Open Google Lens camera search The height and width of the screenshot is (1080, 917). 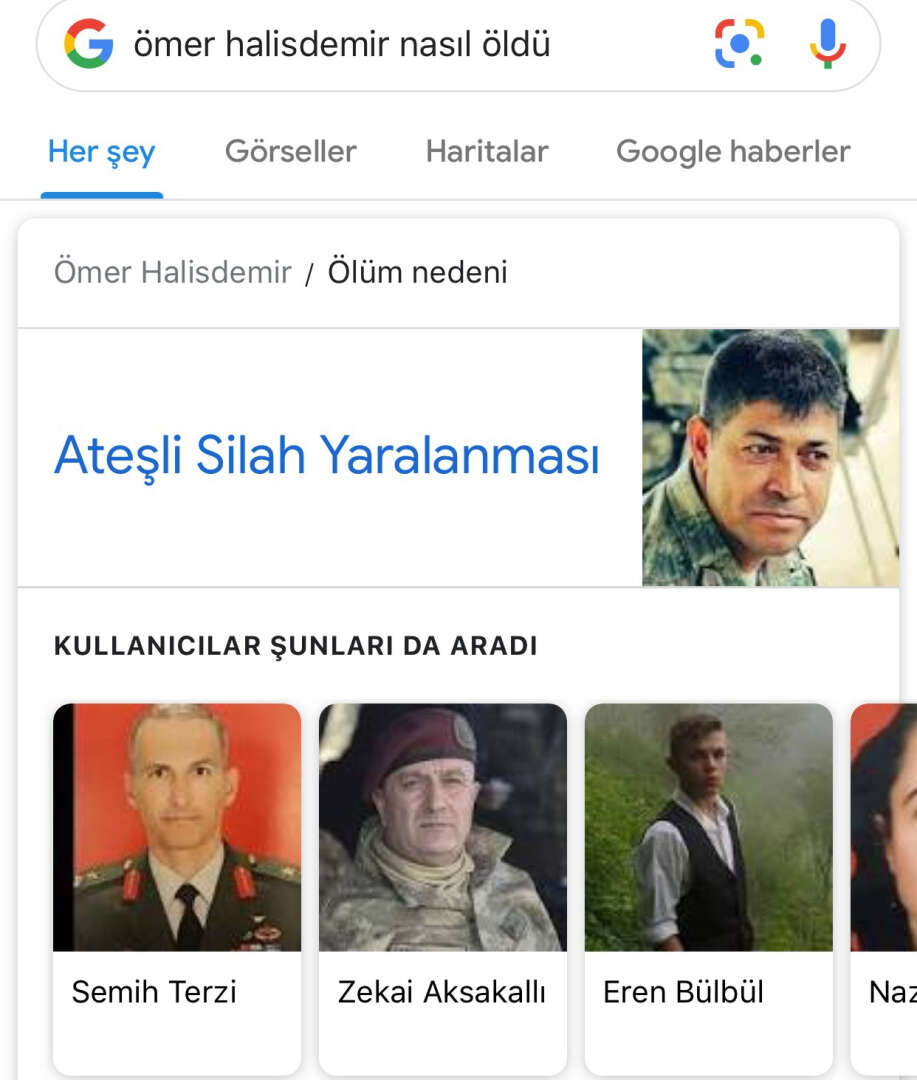click(739, 44)
